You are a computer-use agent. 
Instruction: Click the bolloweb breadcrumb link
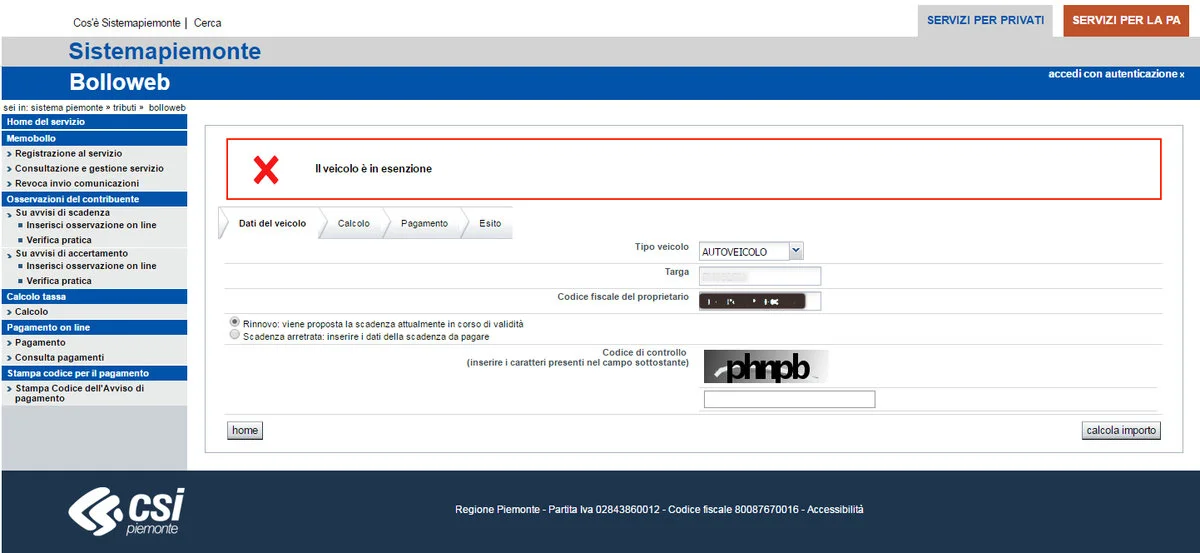167,107
